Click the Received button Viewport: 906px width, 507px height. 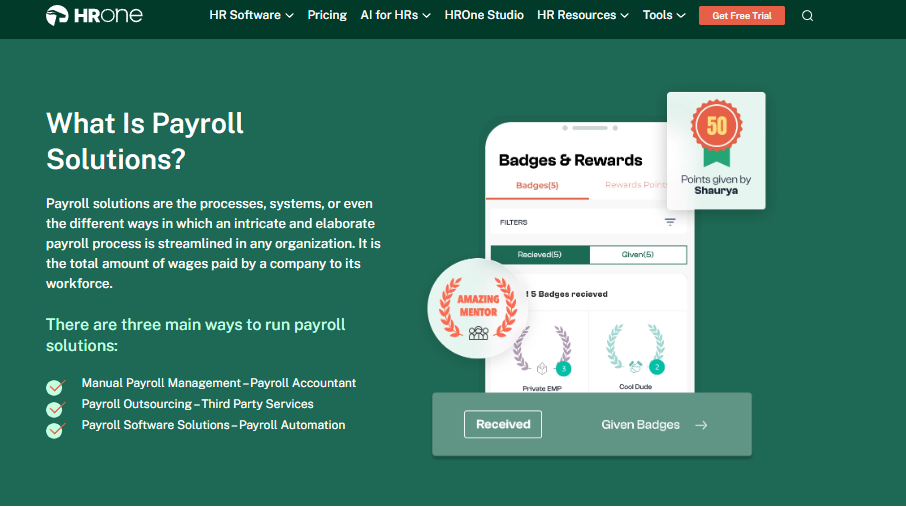click(503, 424)
